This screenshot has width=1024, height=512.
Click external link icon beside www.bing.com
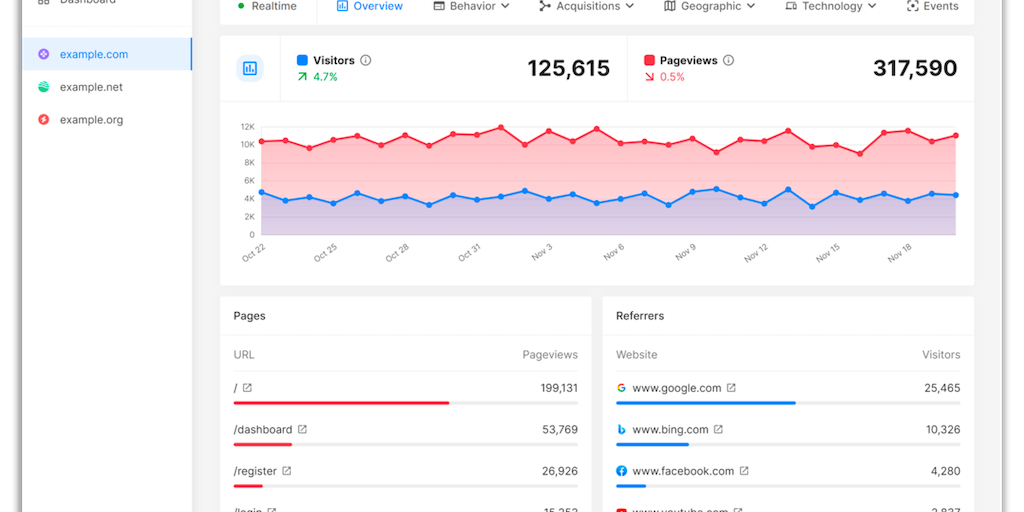click(x=718, y=429)
